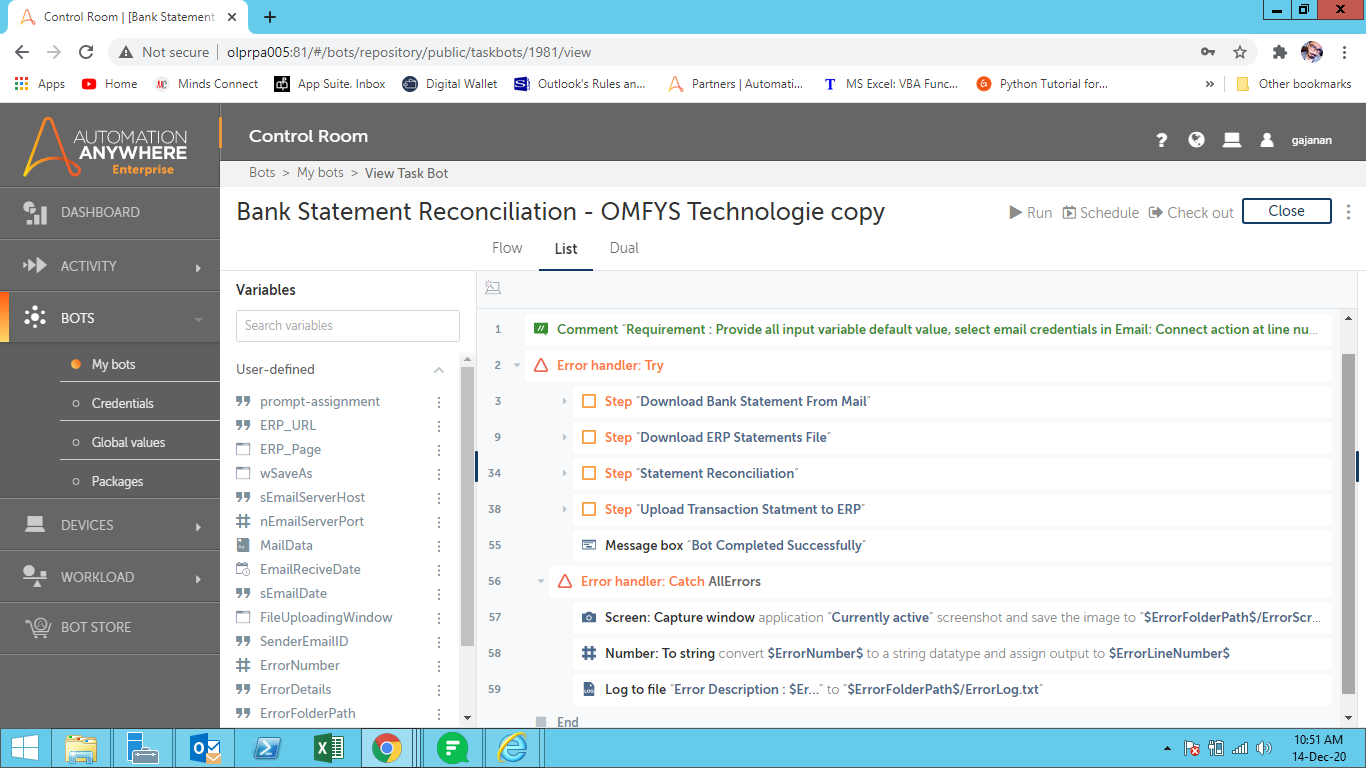Collapse the User-defined variables section

click(x=438, y=370)
